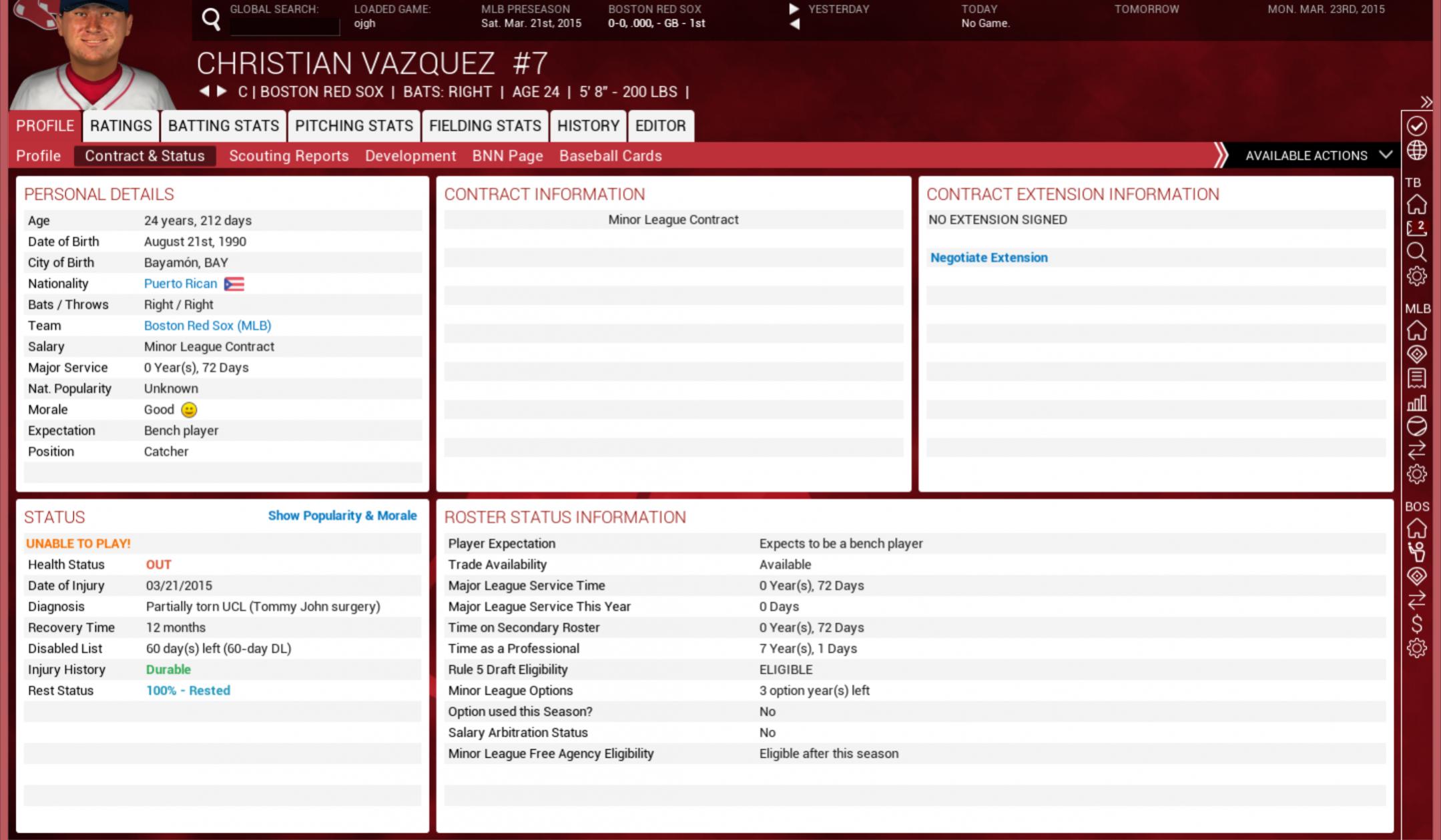The height and width of the screenshot is (840, 1441).
Task: Collapse the right sidebar with double chevron
Action: click(1426, 102)
